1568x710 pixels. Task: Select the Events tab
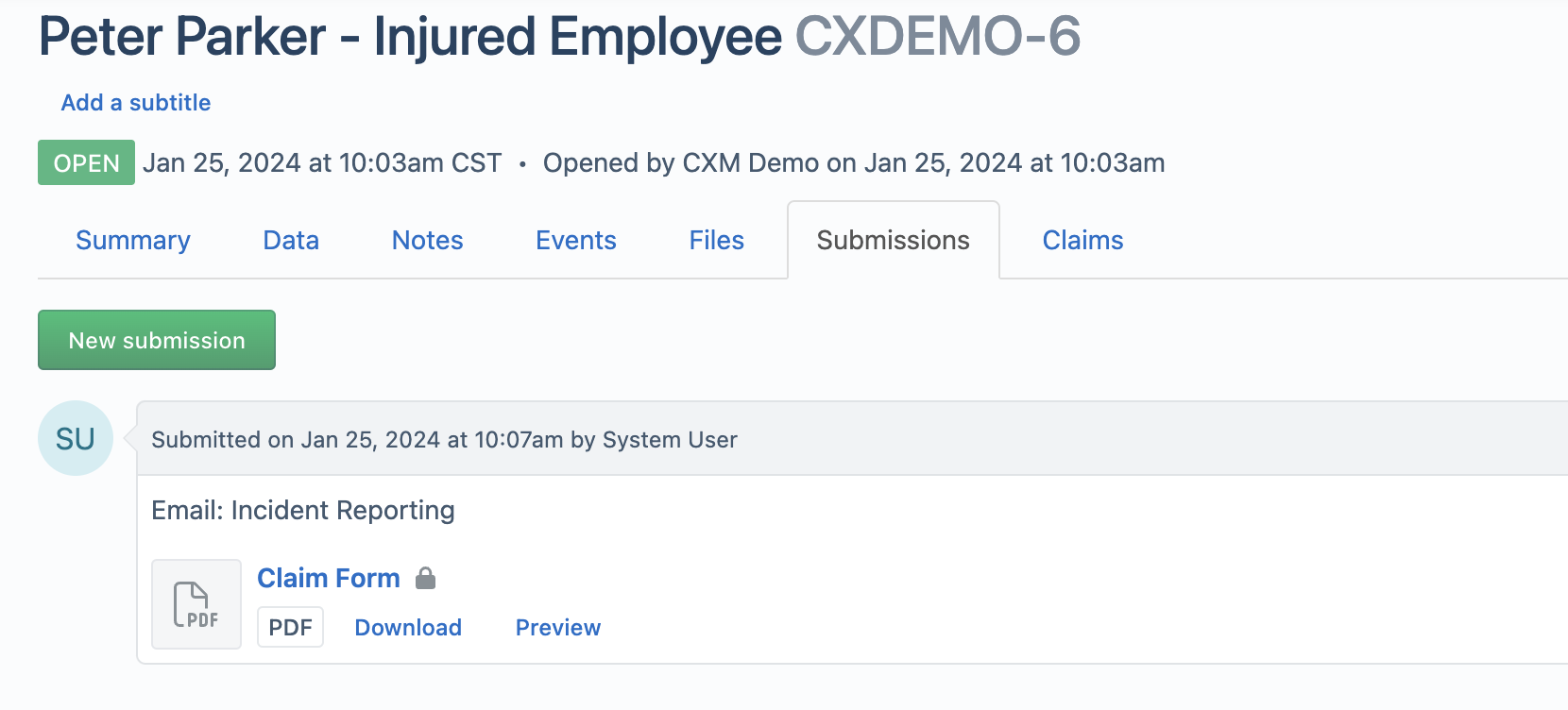tap(576, 240)
